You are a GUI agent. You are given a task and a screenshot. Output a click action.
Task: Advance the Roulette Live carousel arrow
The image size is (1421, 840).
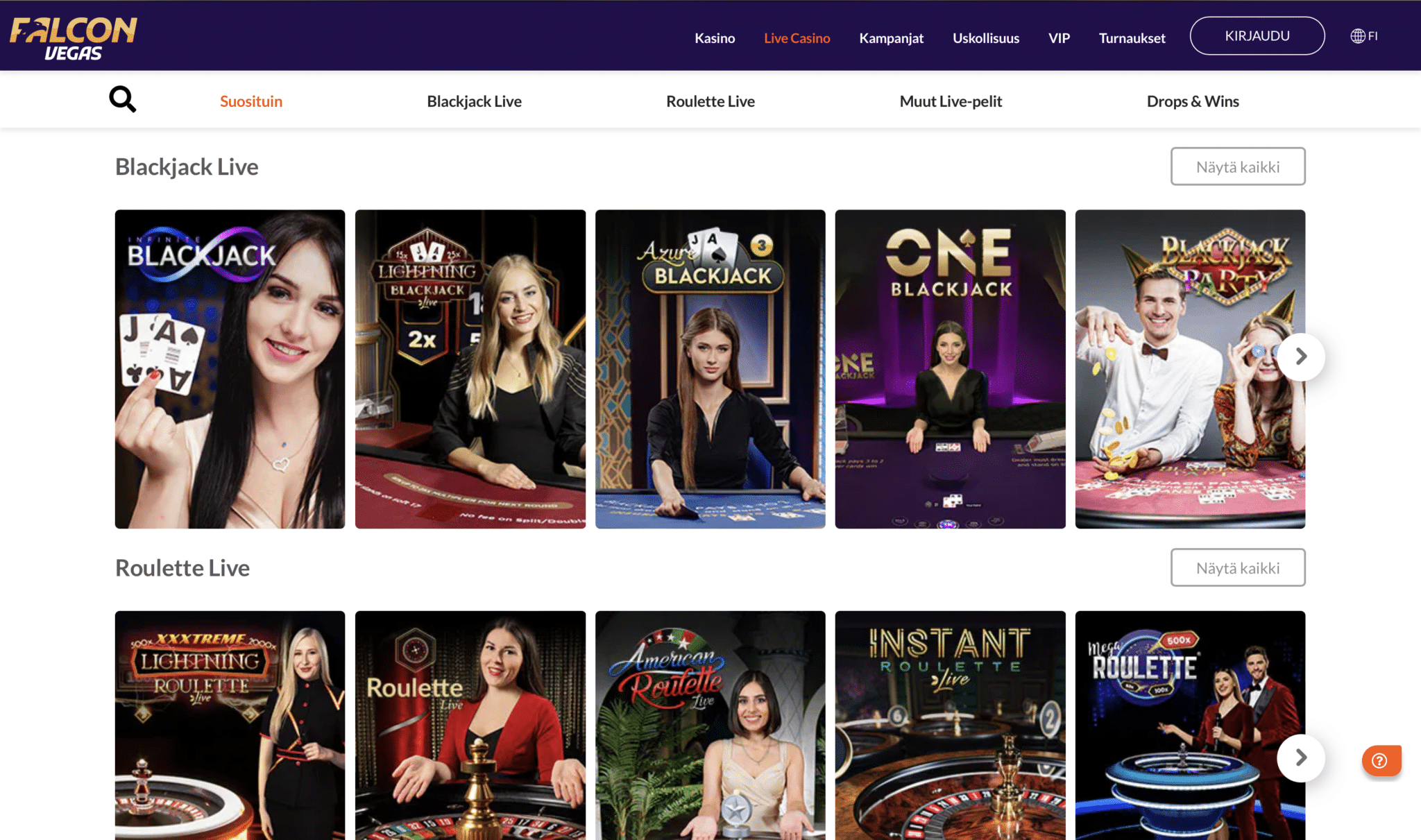pos(1301,757)
